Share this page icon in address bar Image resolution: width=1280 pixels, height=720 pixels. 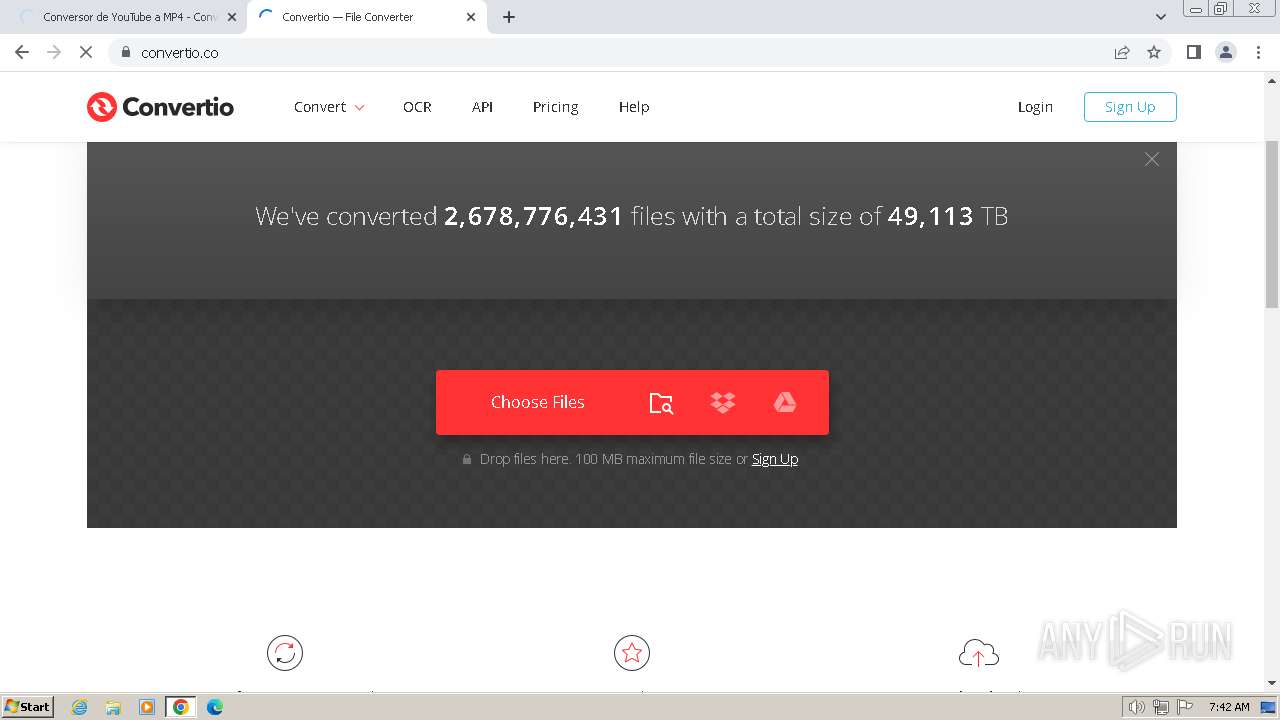[1122, 52]
